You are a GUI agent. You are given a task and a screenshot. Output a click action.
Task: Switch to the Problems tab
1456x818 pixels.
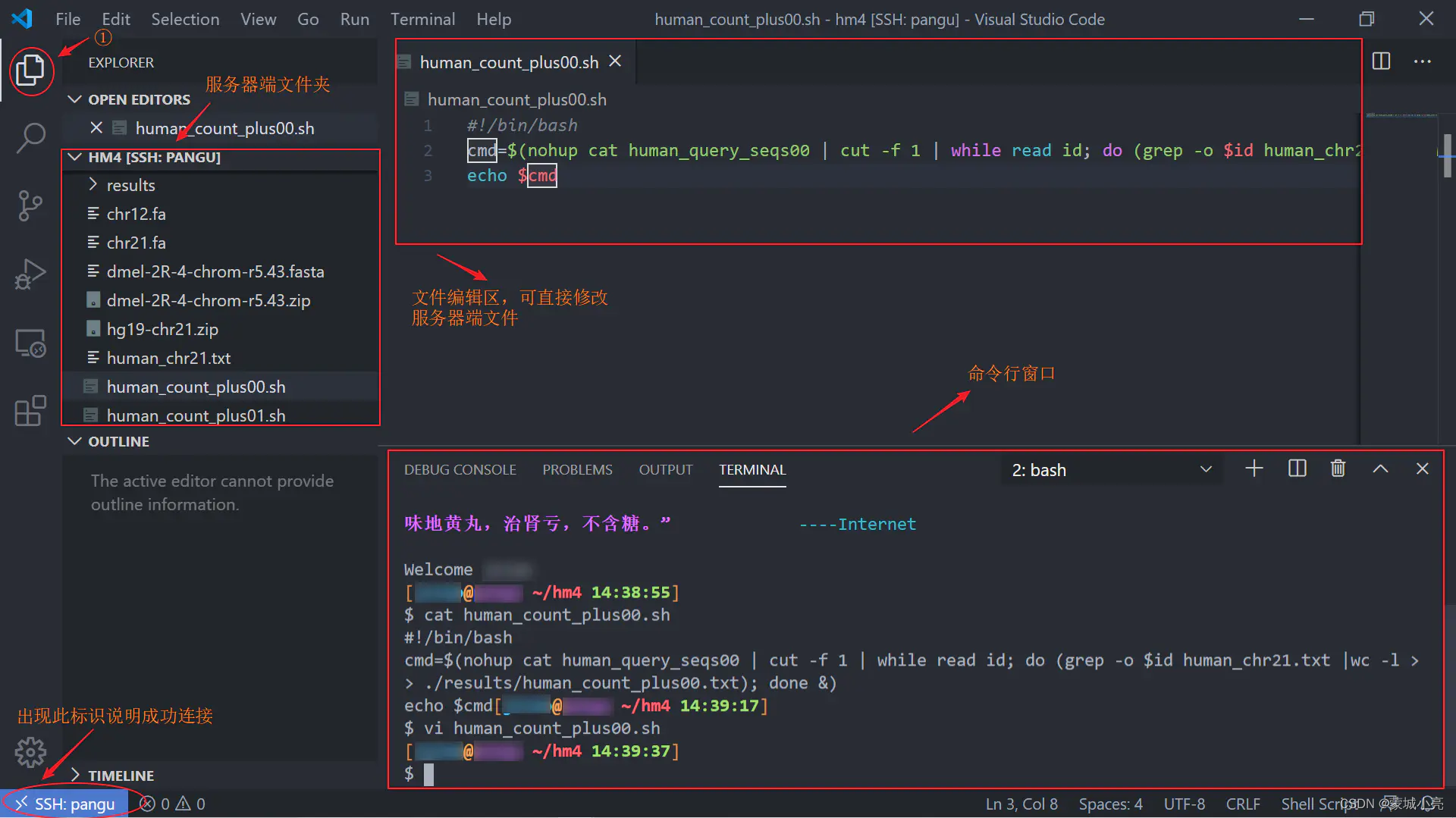click(577, 469)
